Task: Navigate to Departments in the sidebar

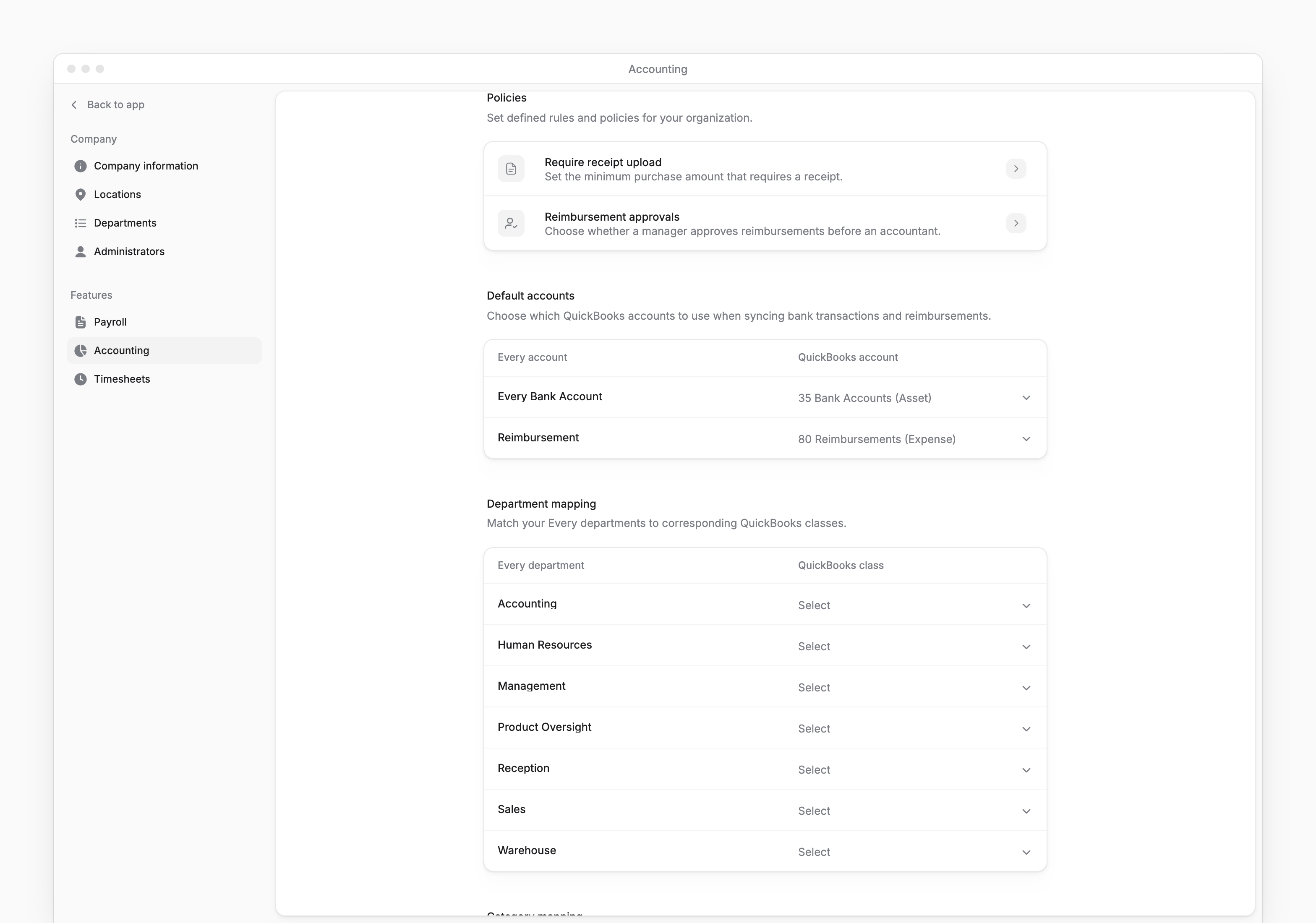Action: 164,224
